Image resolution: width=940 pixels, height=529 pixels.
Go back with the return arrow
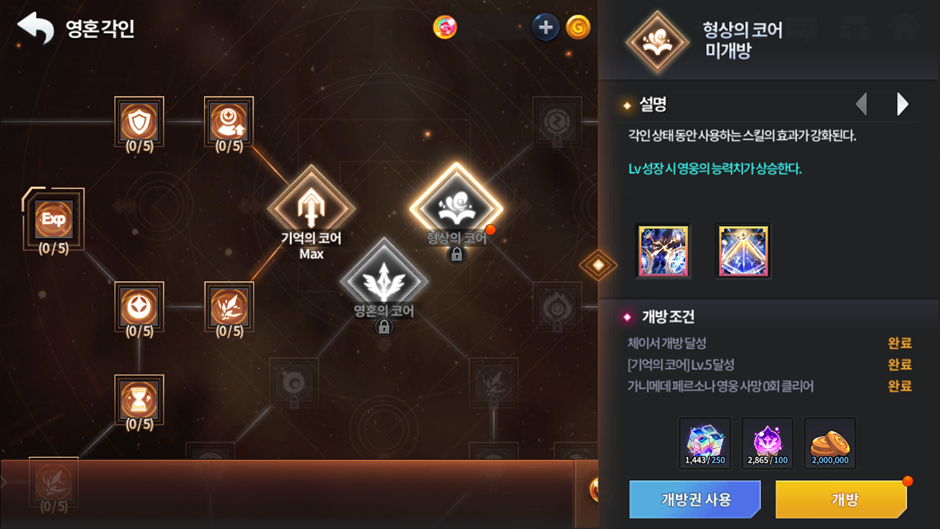35,28
